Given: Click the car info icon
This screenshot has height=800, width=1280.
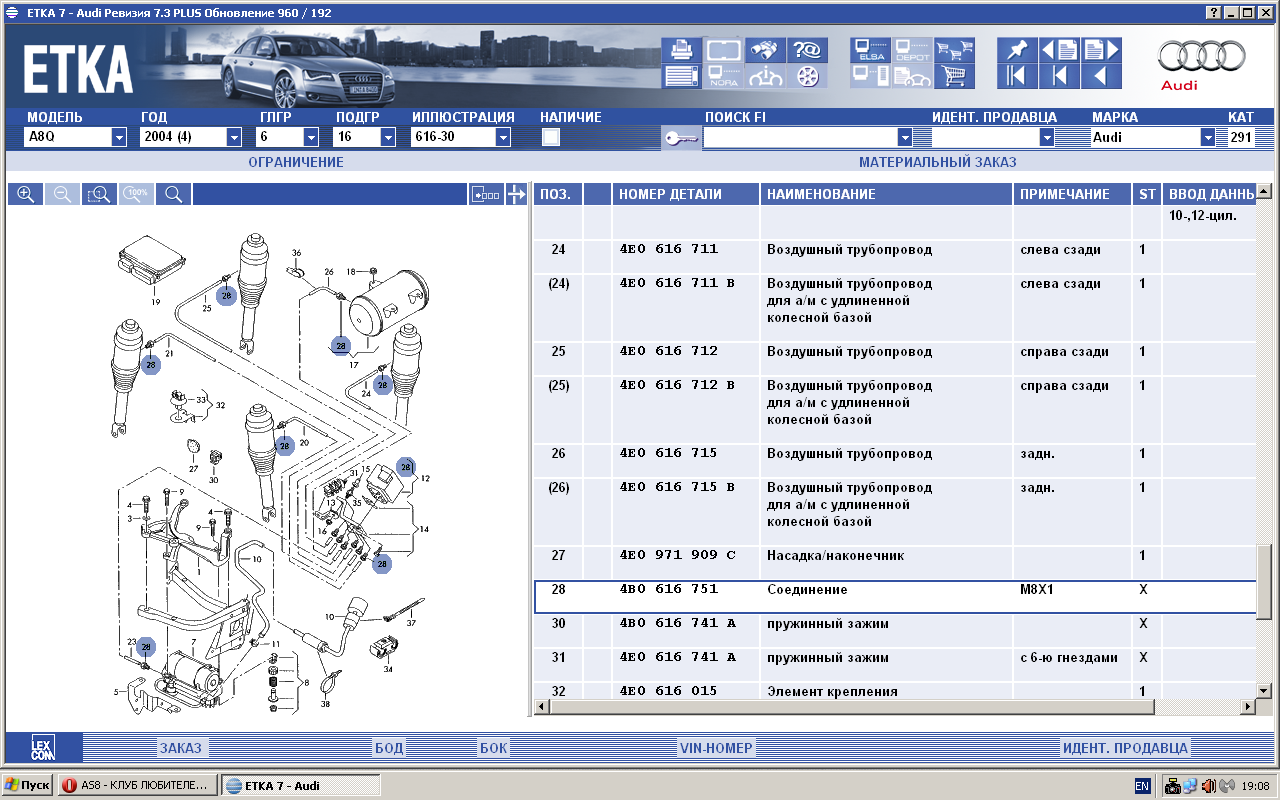Looking at the screenshot, I should point(765,76).
